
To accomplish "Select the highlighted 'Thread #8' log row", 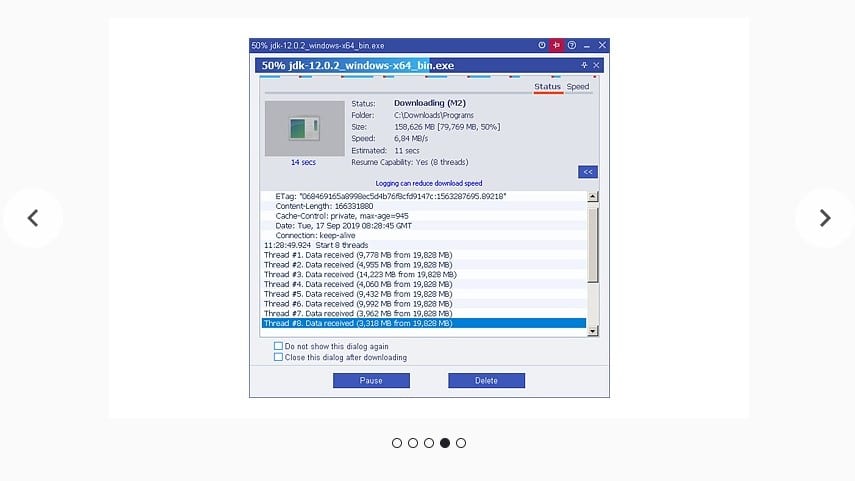I will (424, 323).
